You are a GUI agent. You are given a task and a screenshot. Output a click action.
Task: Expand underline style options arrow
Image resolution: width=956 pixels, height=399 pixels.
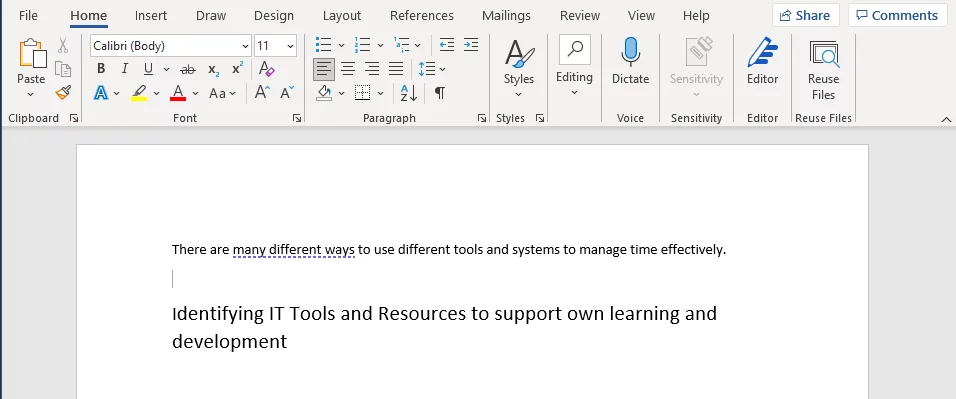click(166, 70)
